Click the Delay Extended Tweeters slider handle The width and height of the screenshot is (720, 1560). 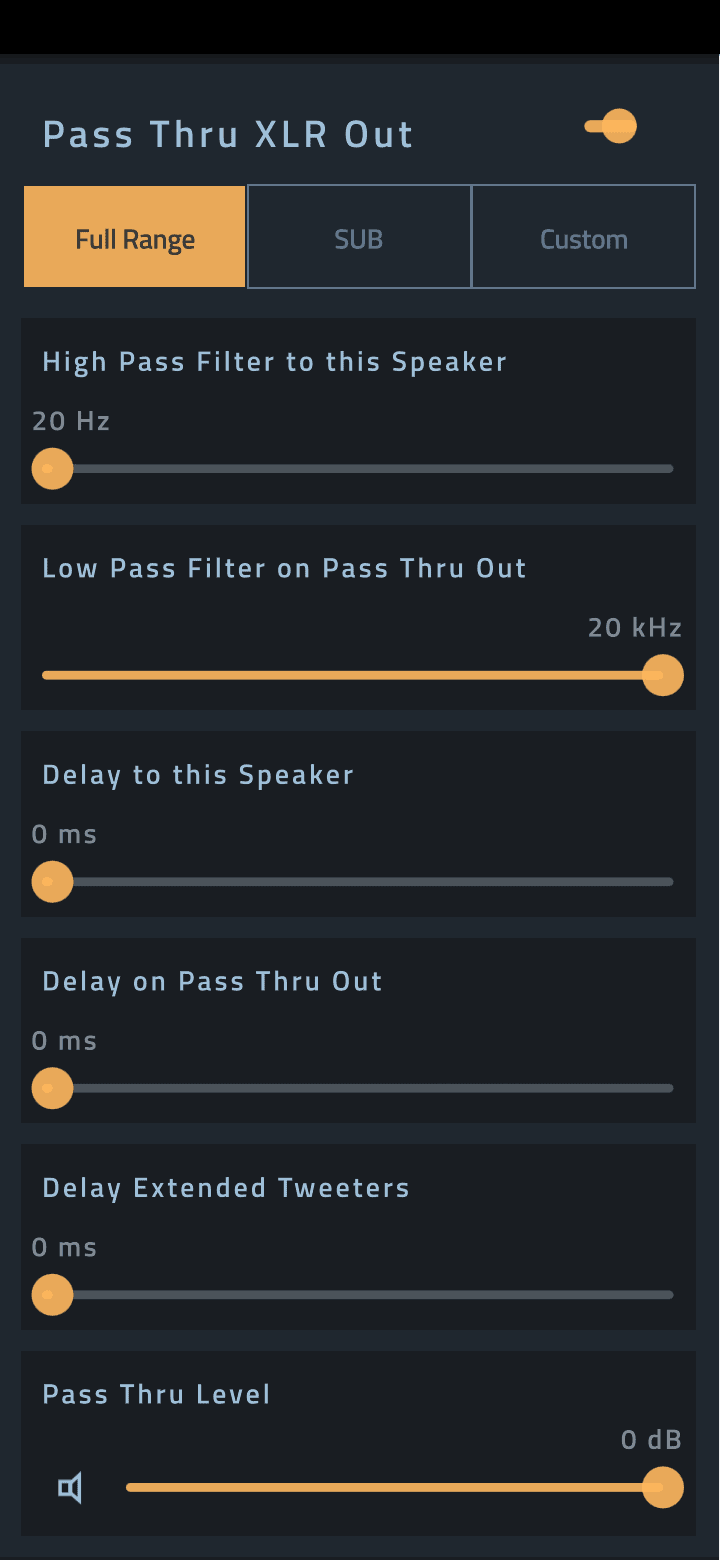52,1295
